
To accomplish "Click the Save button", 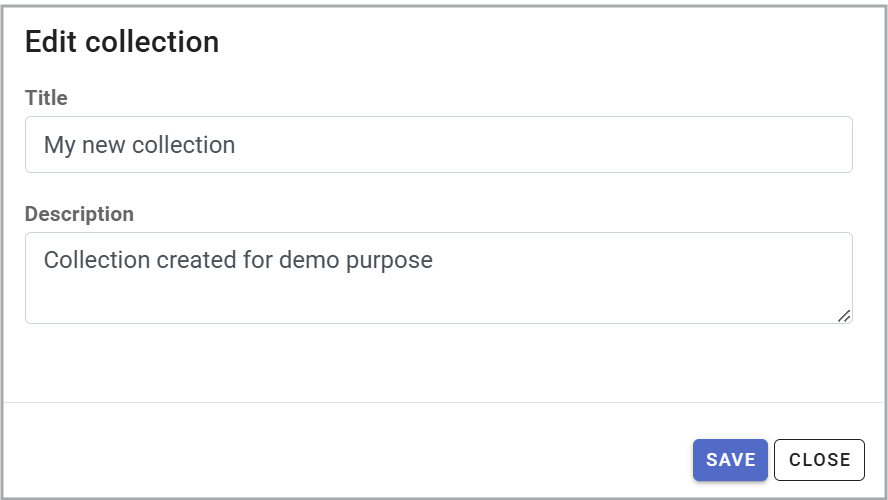I will click(x=730, y=460).
